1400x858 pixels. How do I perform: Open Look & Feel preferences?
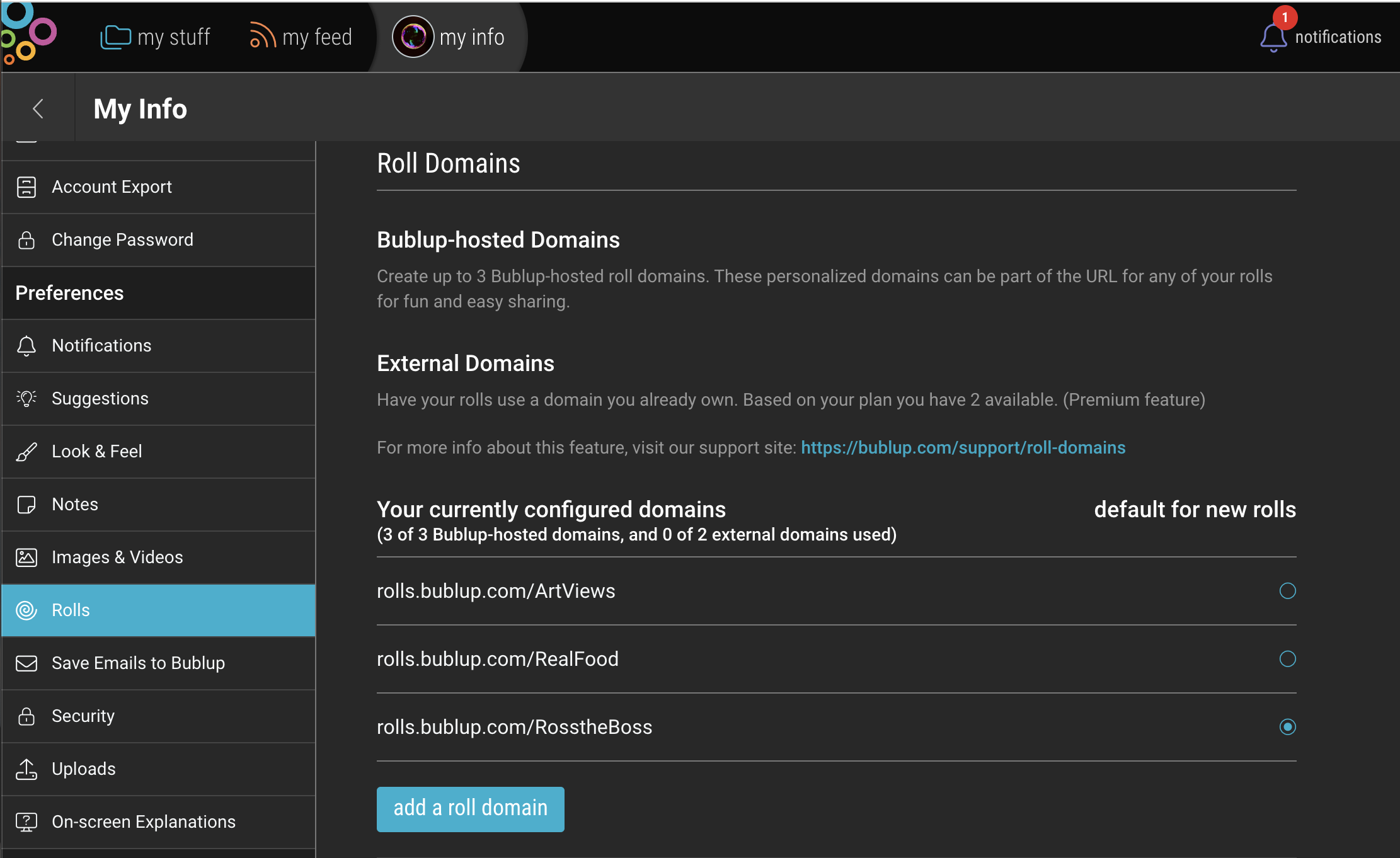click(159, 452)
